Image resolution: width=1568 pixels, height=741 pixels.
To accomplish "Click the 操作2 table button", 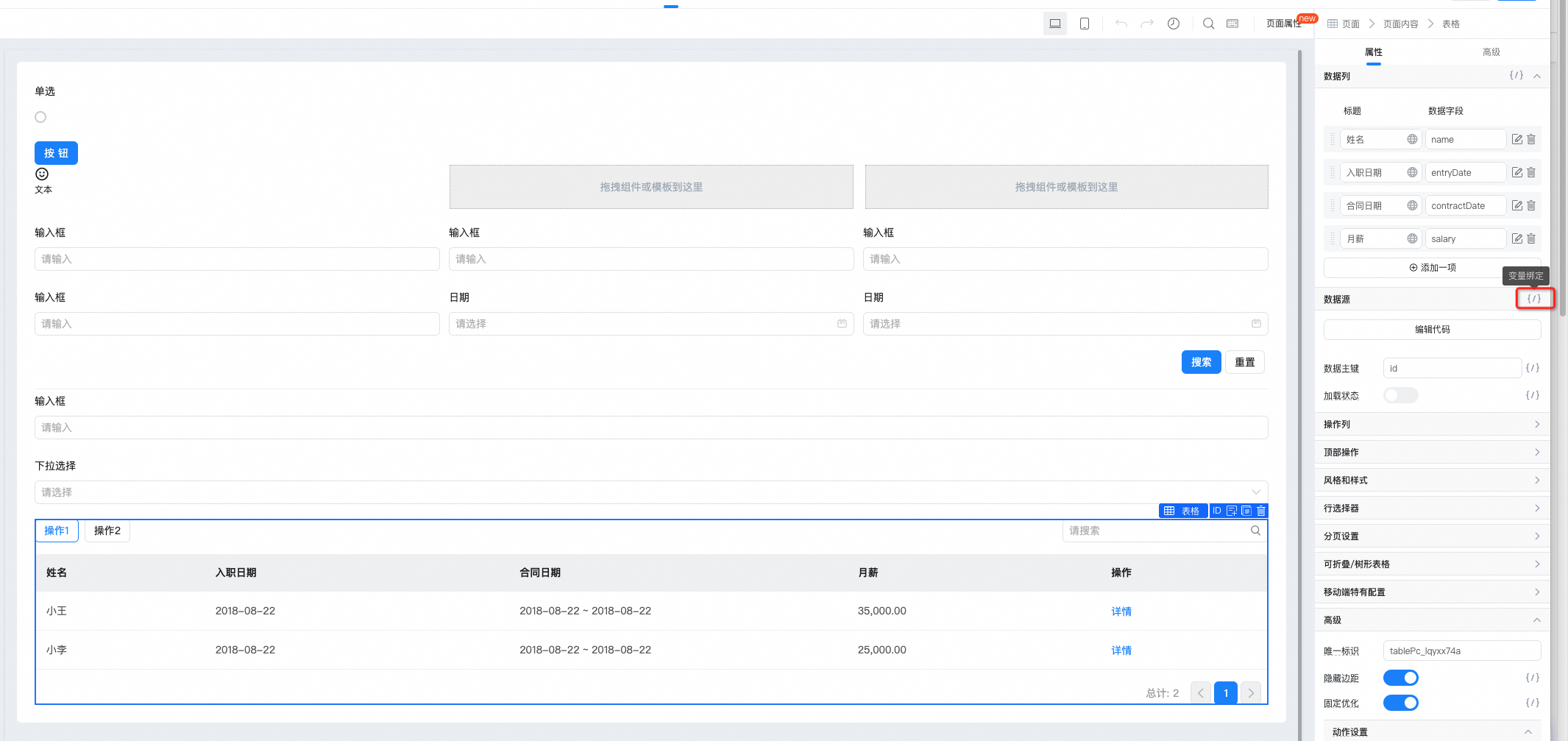I will pos(107,531).
